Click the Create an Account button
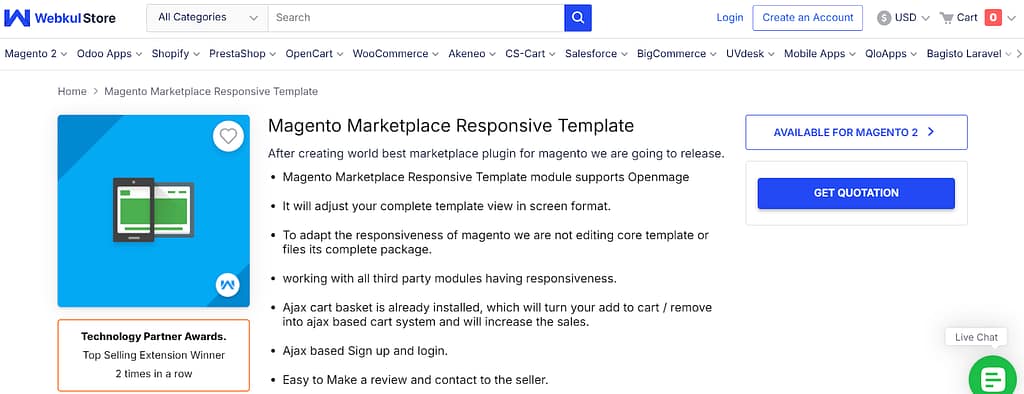The image size is (1024, 394). tap(807, 18)
